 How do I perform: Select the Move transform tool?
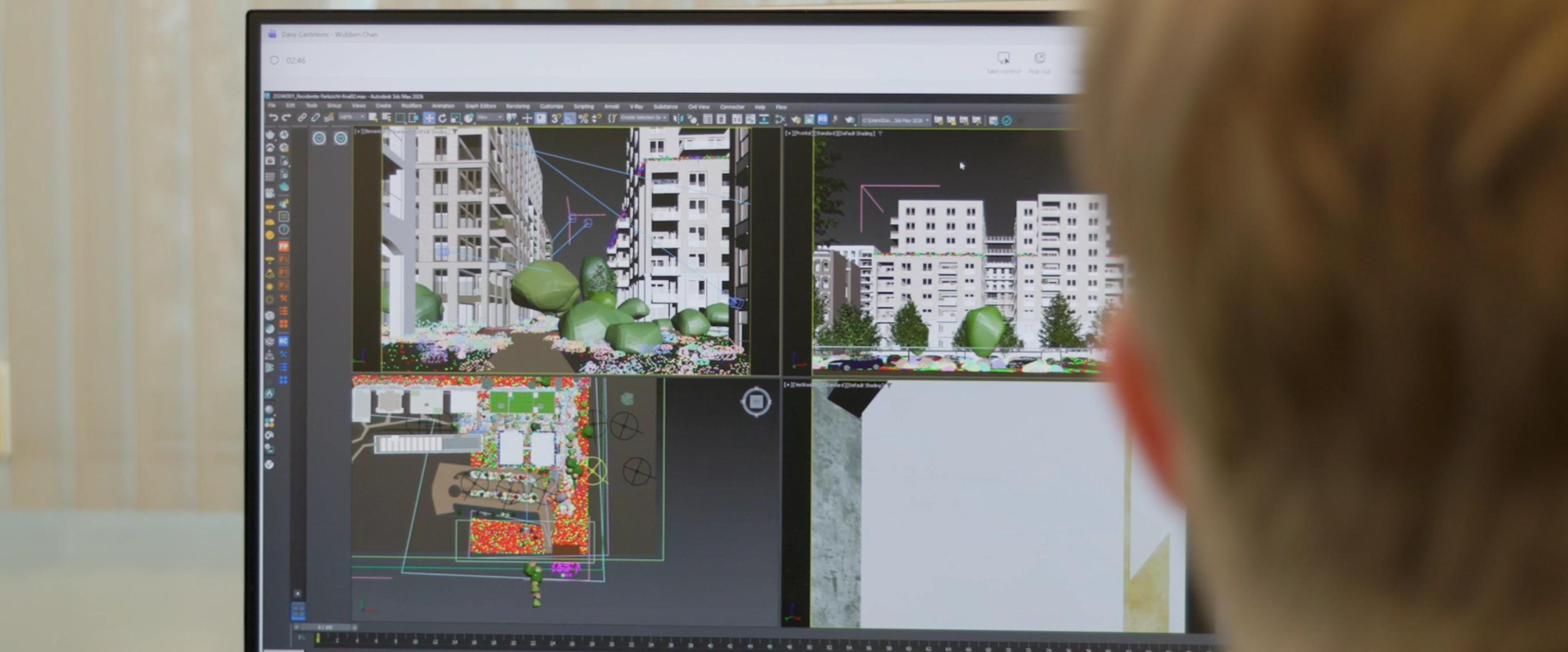429,118
